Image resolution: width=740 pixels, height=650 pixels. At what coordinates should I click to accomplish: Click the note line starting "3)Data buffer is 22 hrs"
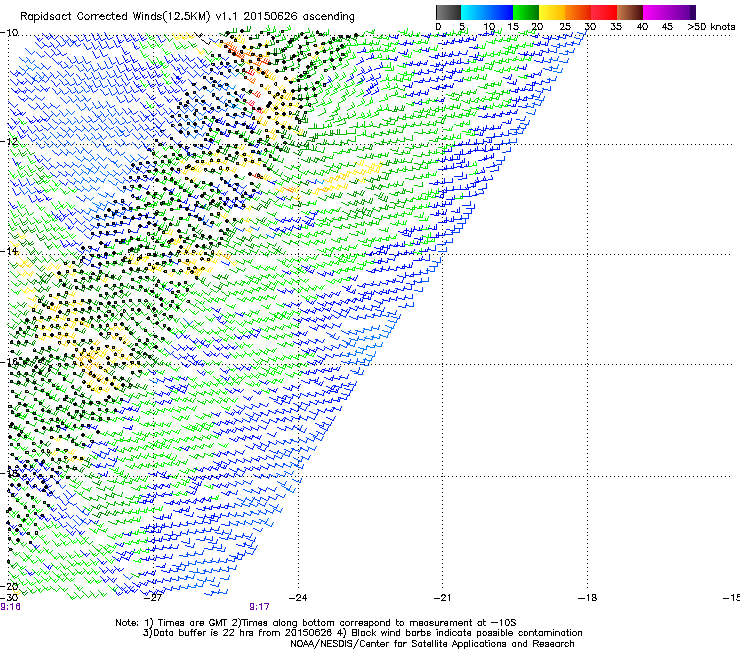click(x=362, y=633)
